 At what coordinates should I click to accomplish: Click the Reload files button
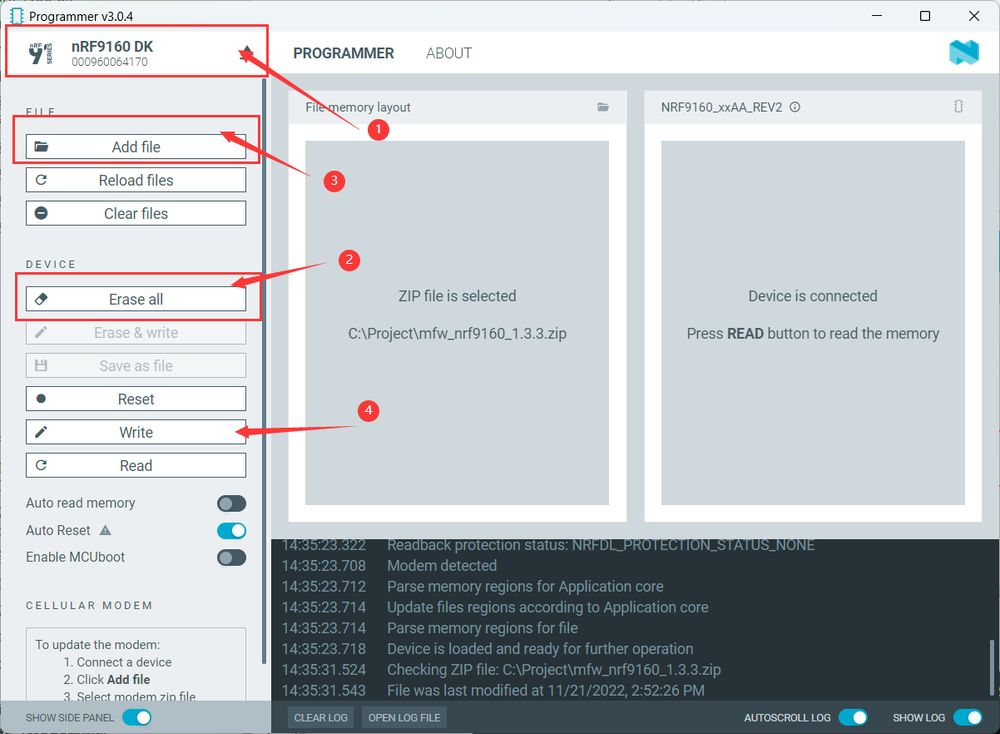coord(136,180)
